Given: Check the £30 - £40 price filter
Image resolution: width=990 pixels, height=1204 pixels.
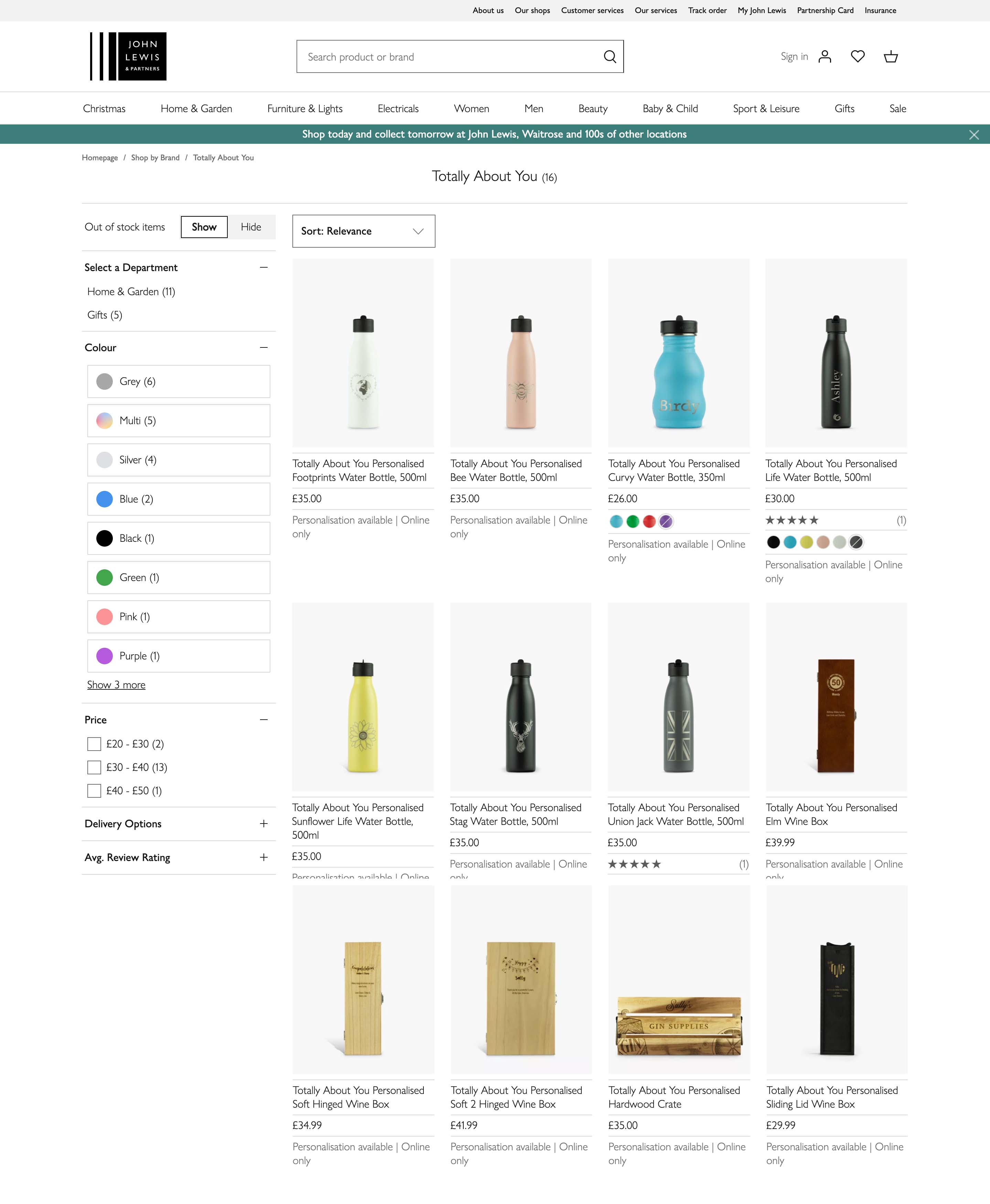Looking at the screenshot, I should click(x=94, y=767).
